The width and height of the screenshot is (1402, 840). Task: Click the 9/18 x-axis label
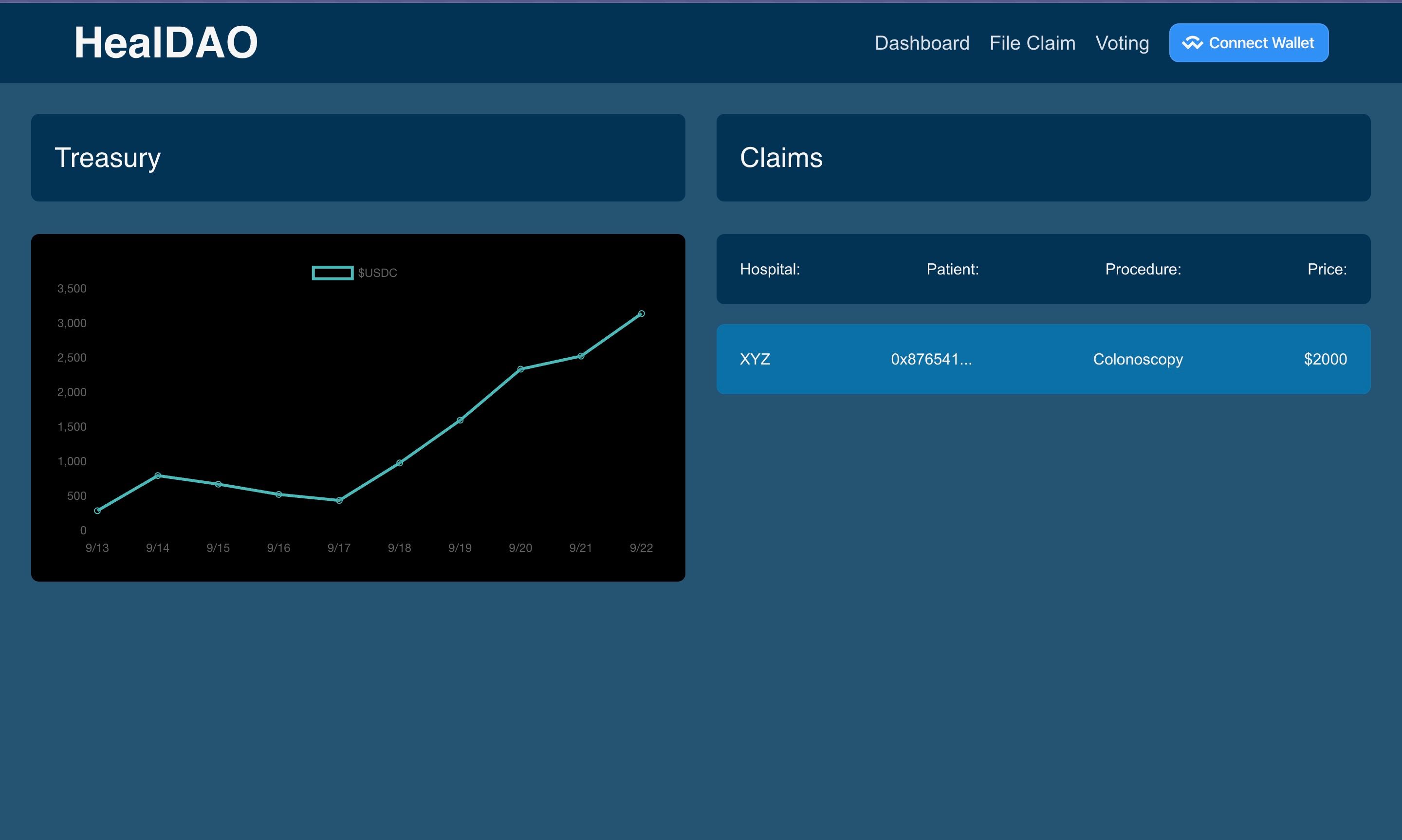400,548
